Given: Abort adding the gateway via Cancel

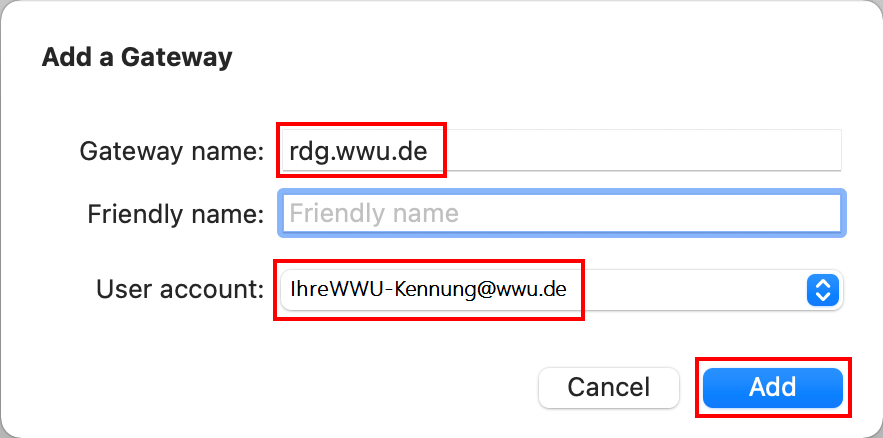Looking at the screenshot, I should click(x=609, y=387).
